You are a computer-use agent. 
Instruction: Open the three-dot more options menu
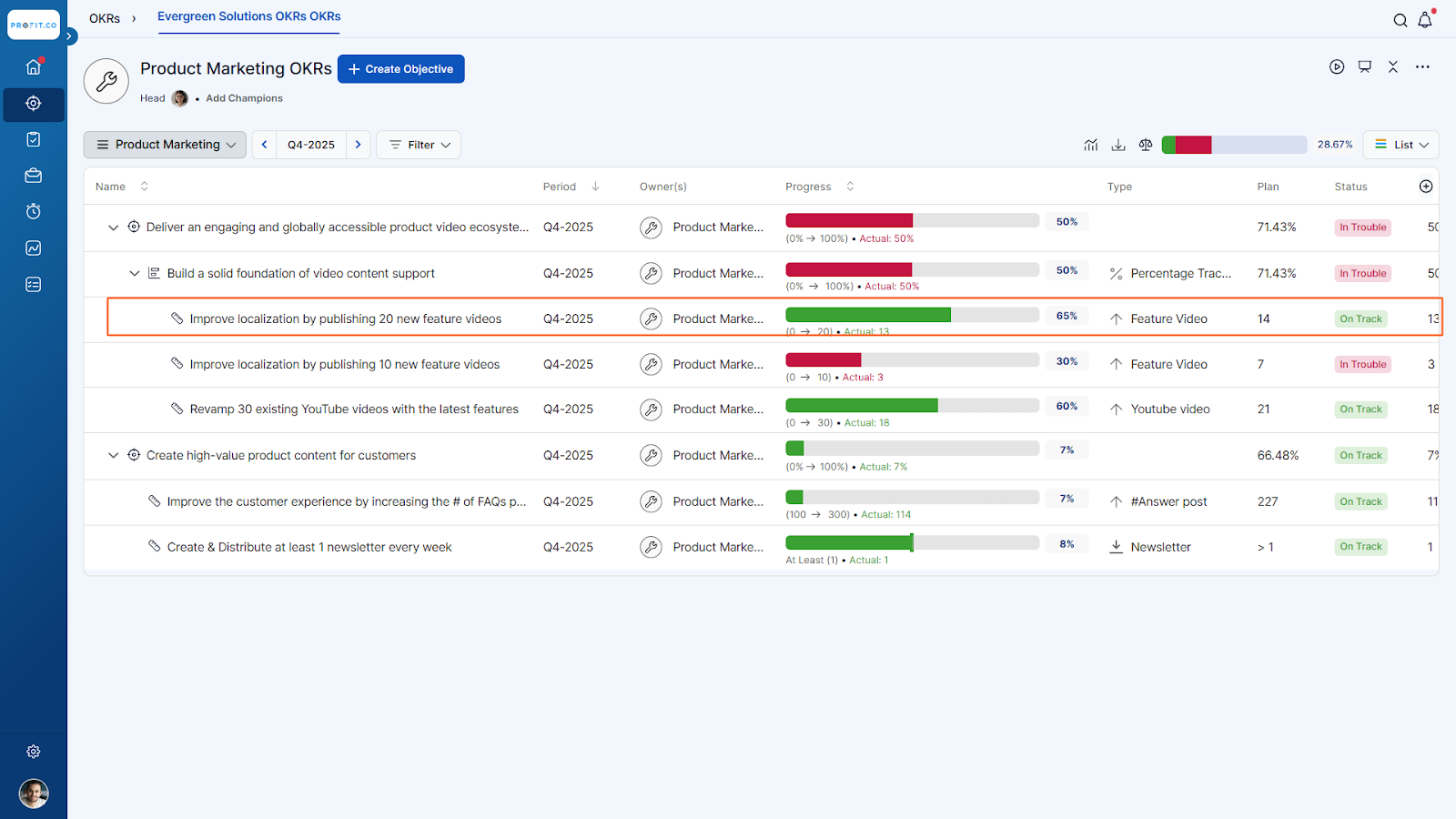(1422, 66)
